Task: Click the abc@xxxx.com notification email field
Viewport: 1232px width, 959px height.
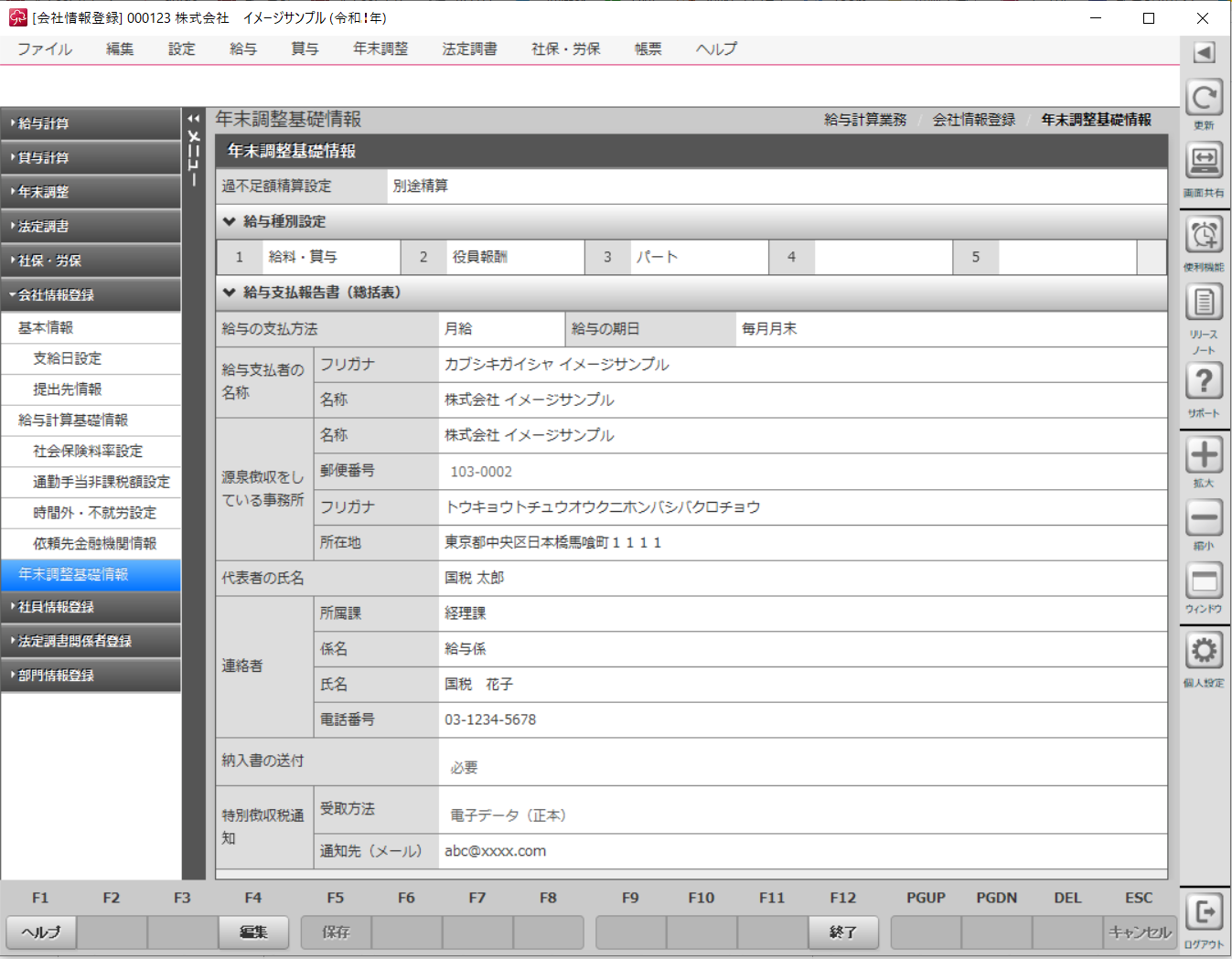Action: pyautogui.click(x=802, y=851)
